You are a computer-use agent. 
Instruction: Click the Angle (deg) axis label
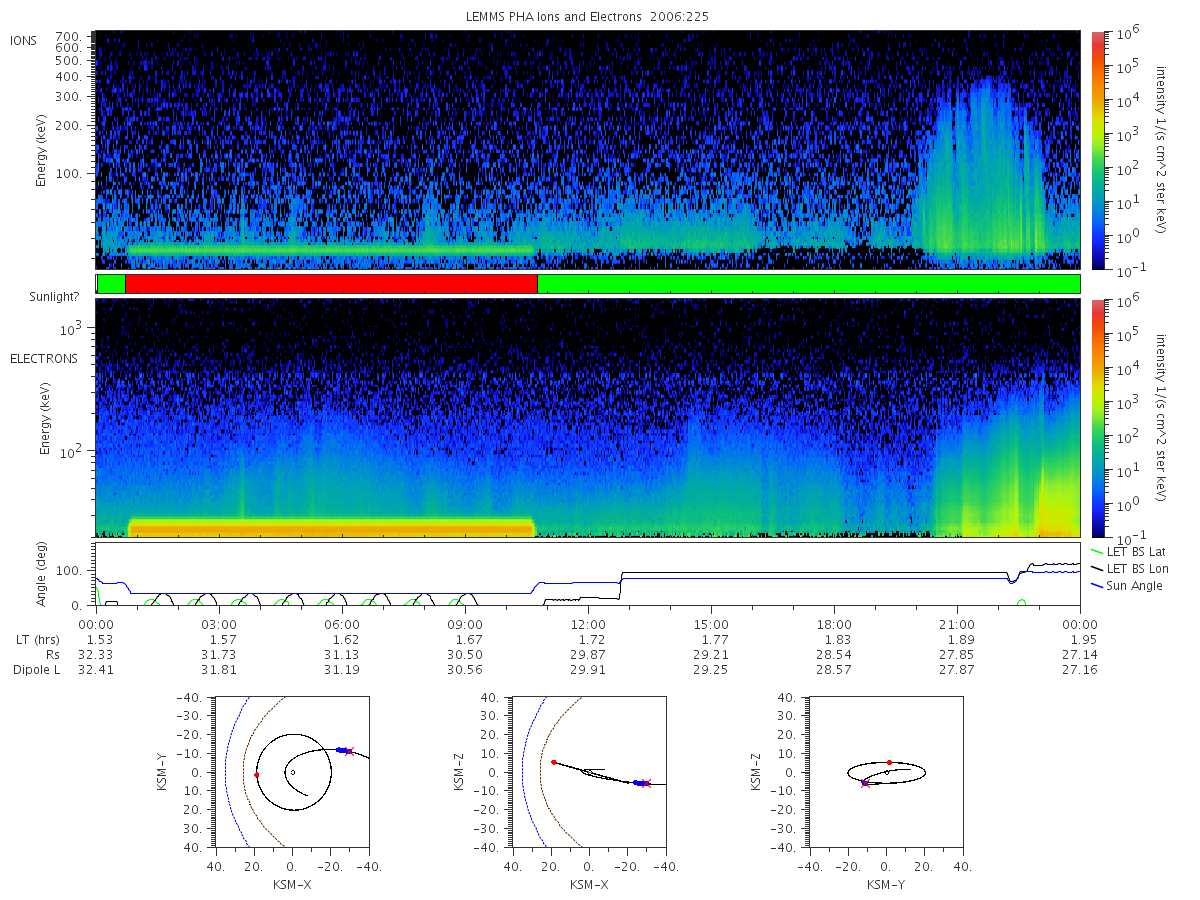[44, 574]
